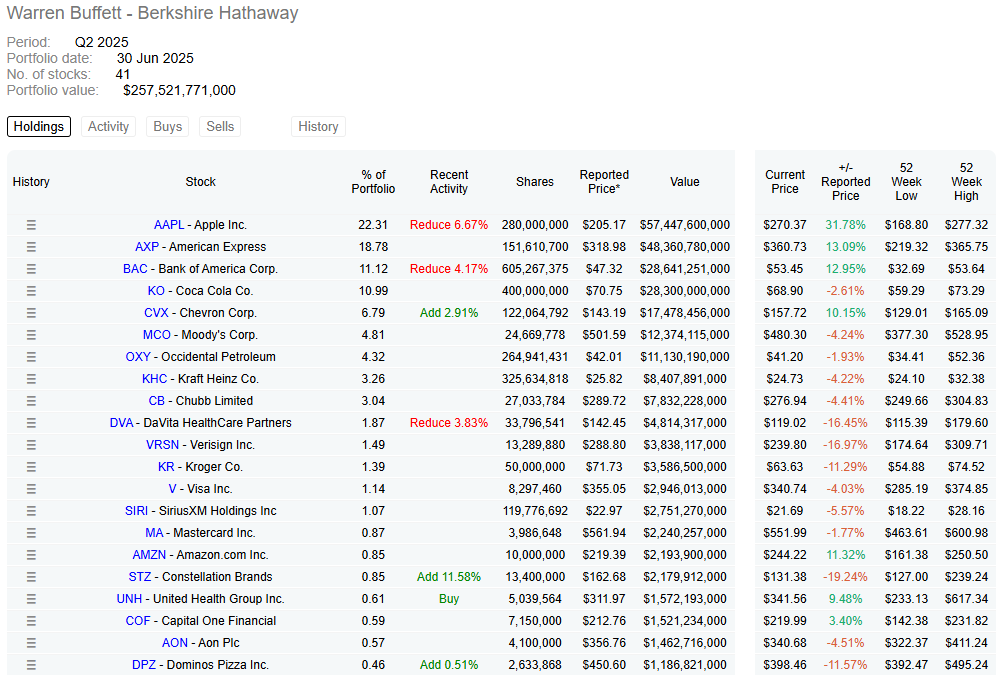This screenshot has width=1003, height=675.
Task: Open history icon for Bank of America
Action: (31, 269)
